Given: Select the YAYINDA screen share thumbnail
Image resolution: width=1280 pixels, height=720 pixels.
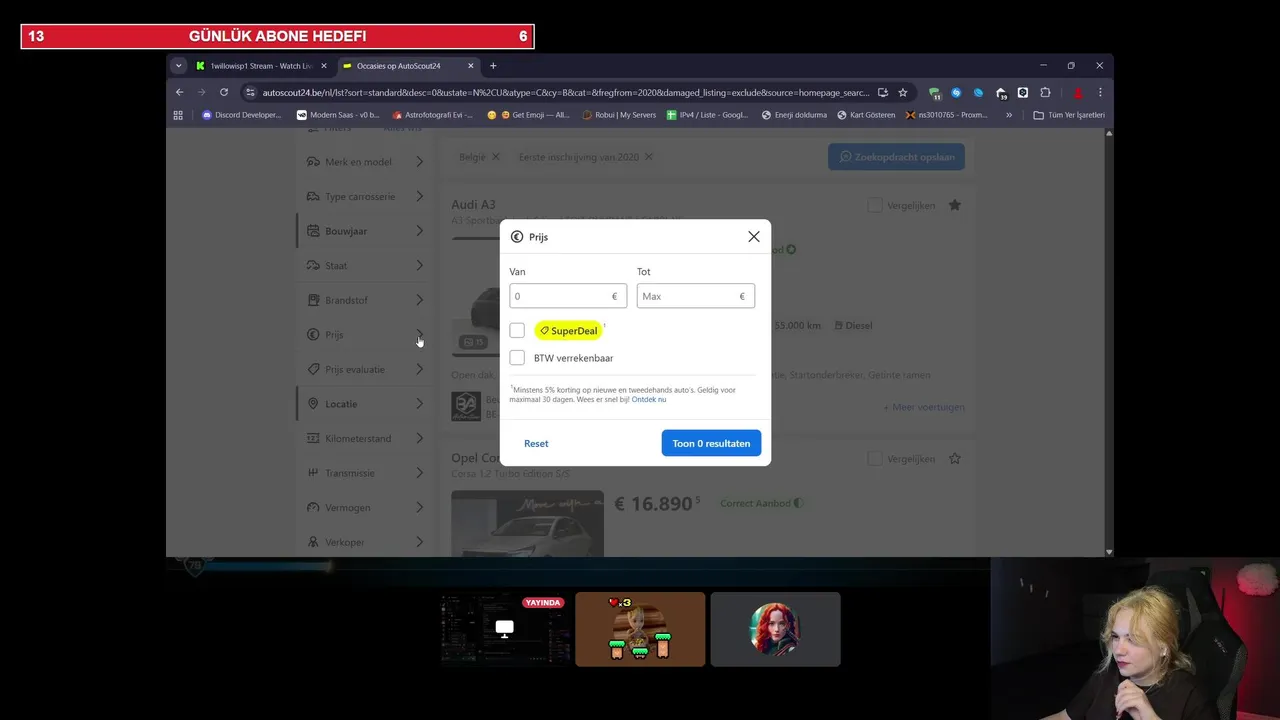Looking at the screenshot, I should coord(505,629).
